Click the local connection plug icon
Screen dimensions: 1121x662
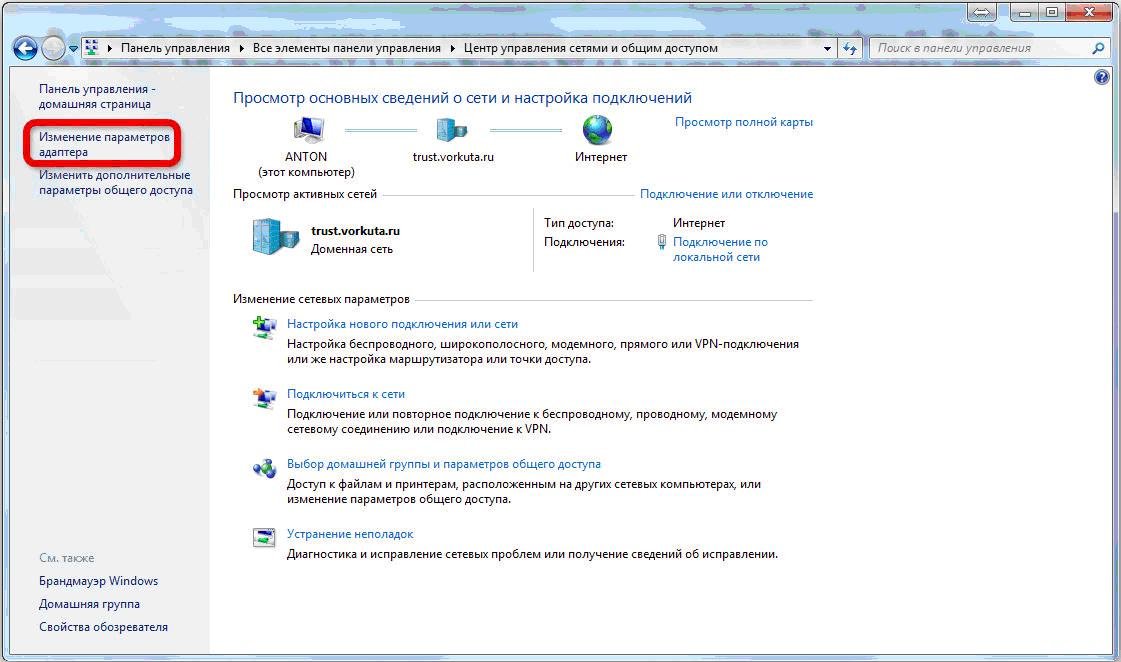661,242
